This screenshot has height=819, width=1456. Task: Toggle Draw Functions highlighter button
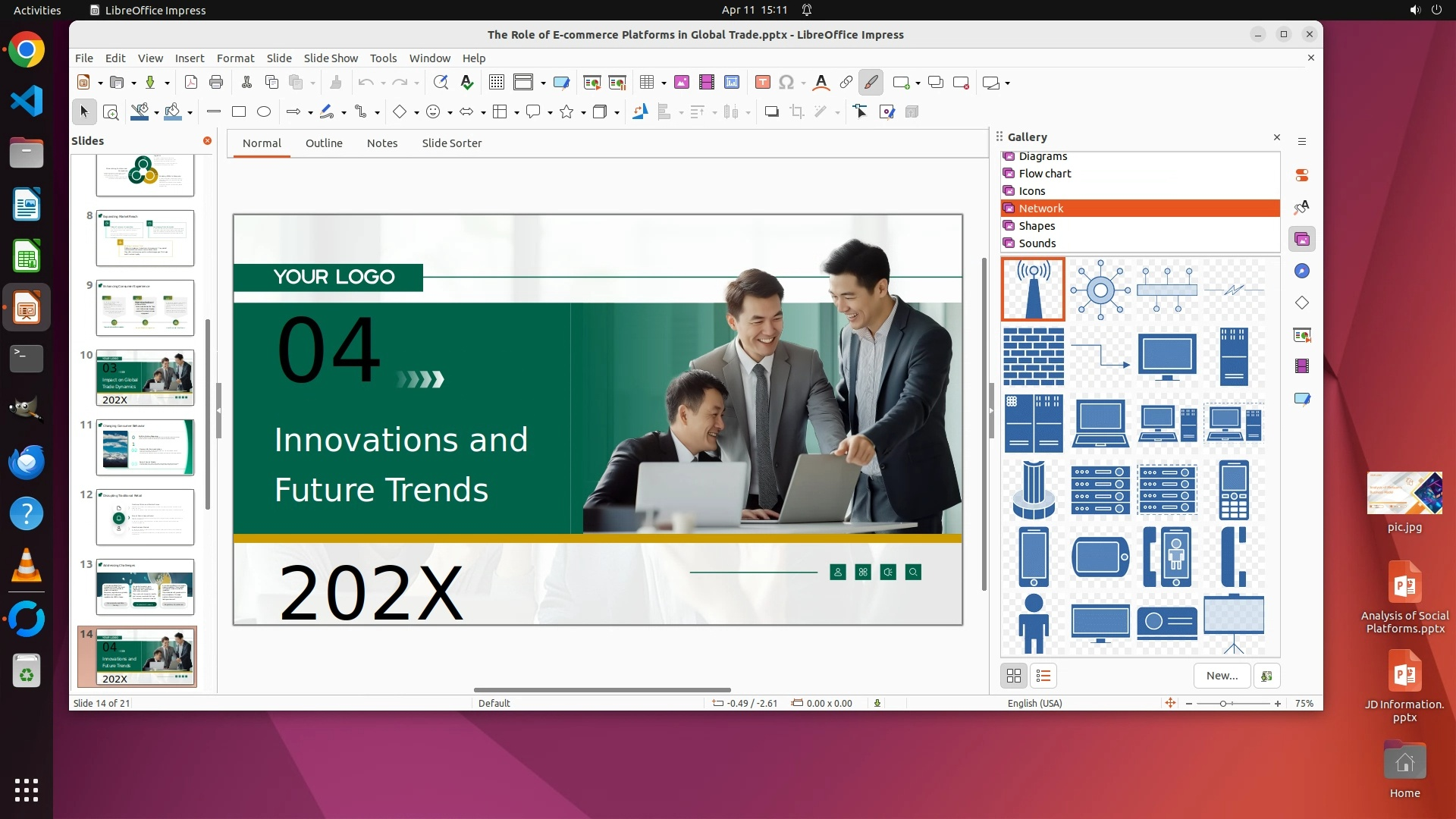point(871,83)
